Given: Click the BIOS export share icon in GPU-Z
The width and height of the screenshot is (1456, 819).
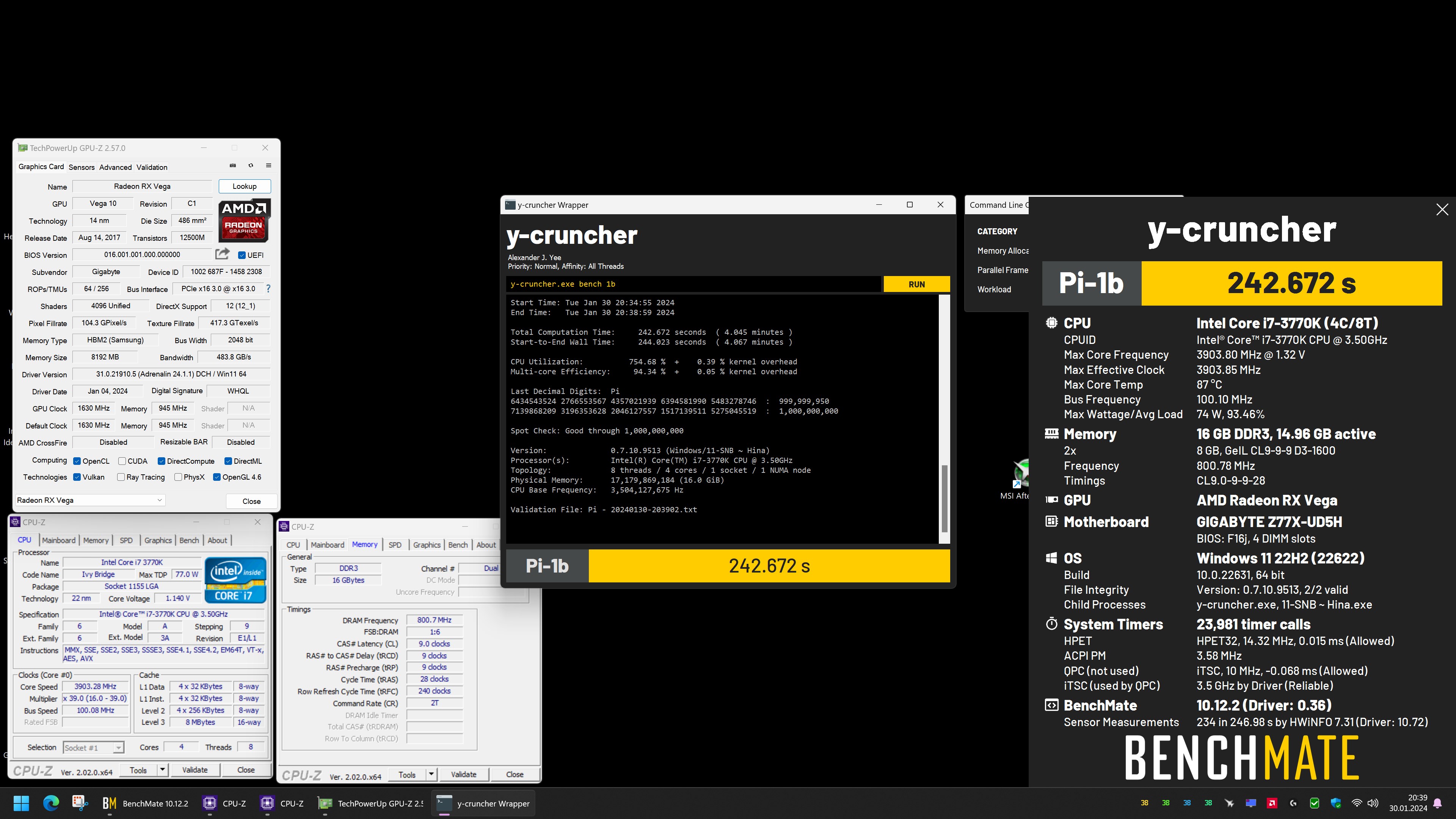Looking at the screenshot, I should pos(223,254).
